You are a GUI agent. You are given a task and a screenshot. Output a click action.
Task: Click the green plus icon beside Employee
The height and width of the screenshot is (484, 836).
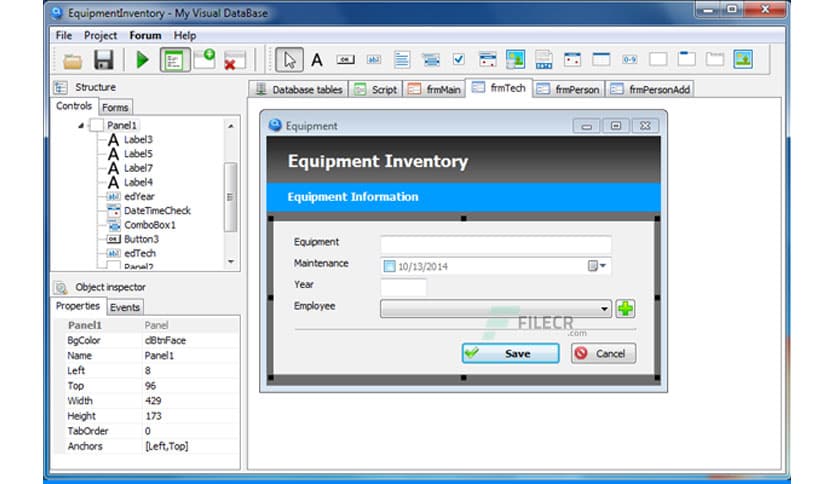[625, 309]
